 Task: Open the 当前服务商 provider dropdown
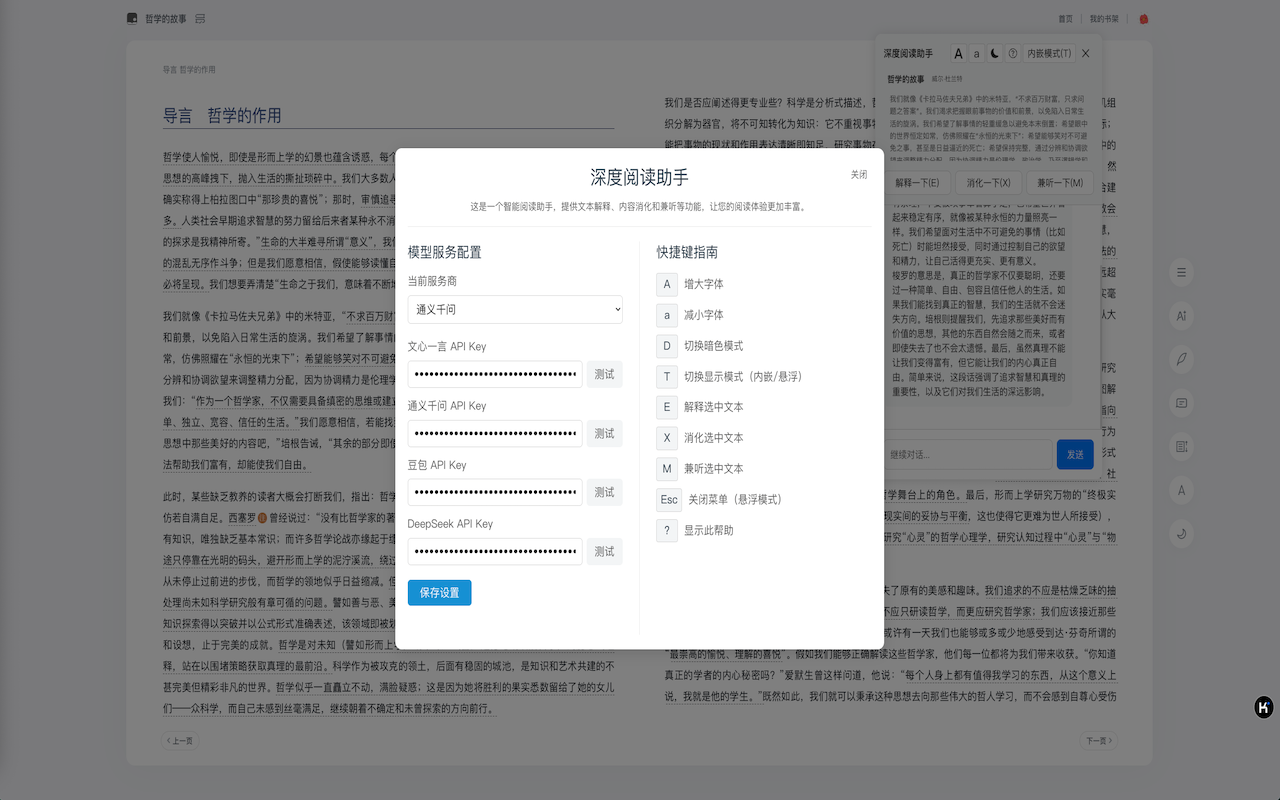point(515,310)
